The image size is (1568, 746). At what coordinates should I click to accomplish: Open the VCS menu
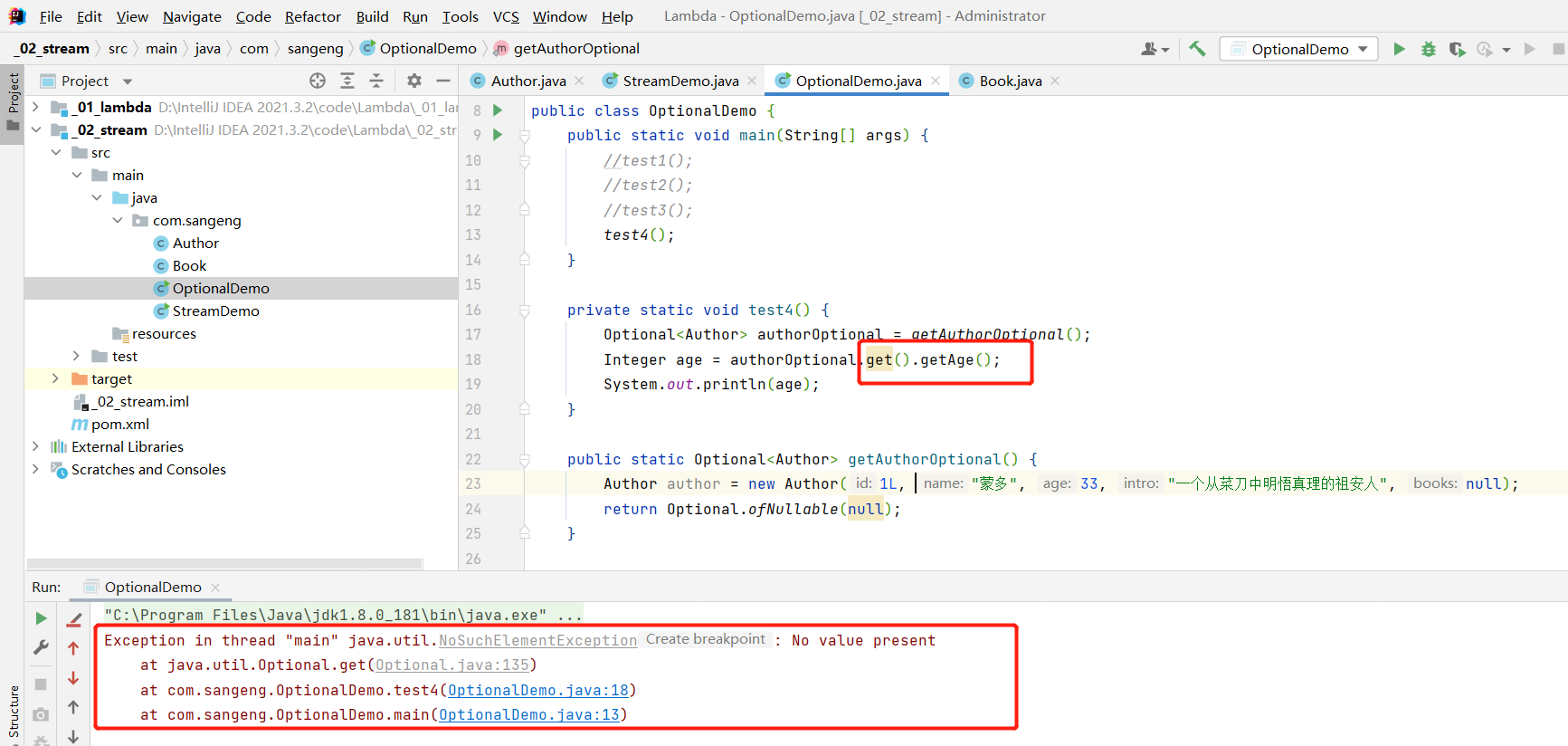pyautogui.click(x=506, y=16)
